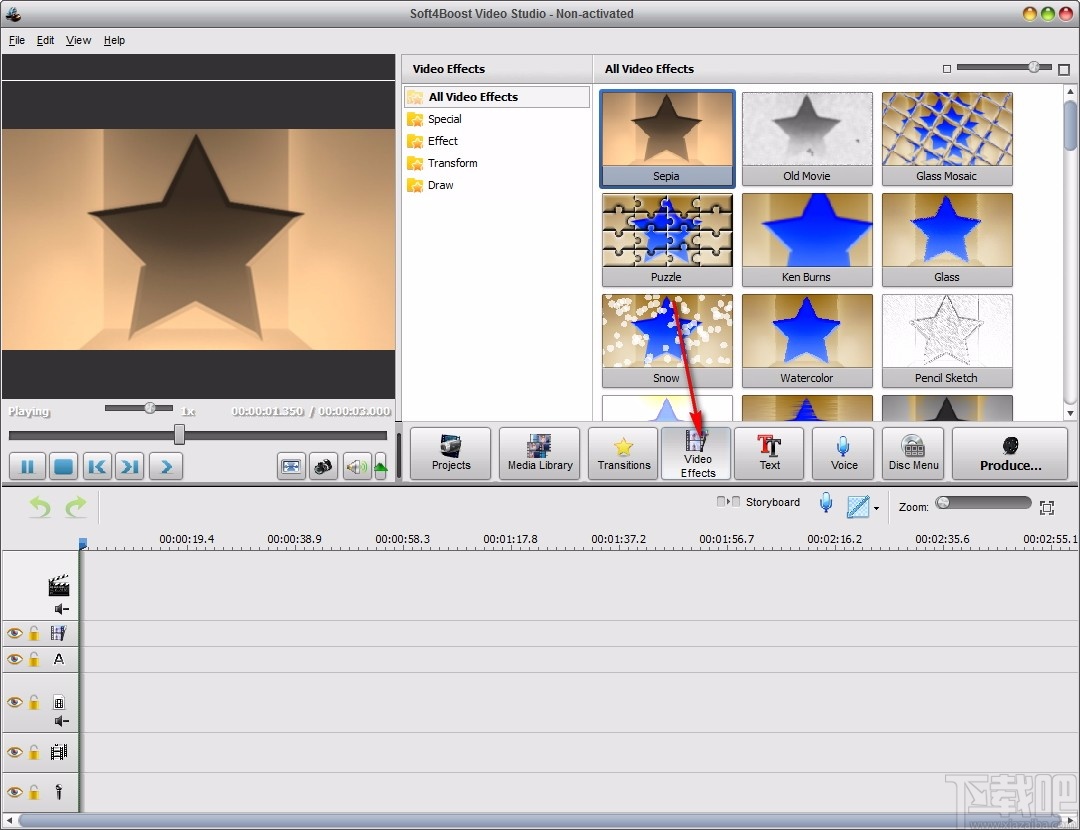The height and width of the screenshot is (830, 1080).
Task: Toggle fullscreen preview mode
Action: click(x=291, y=466)
